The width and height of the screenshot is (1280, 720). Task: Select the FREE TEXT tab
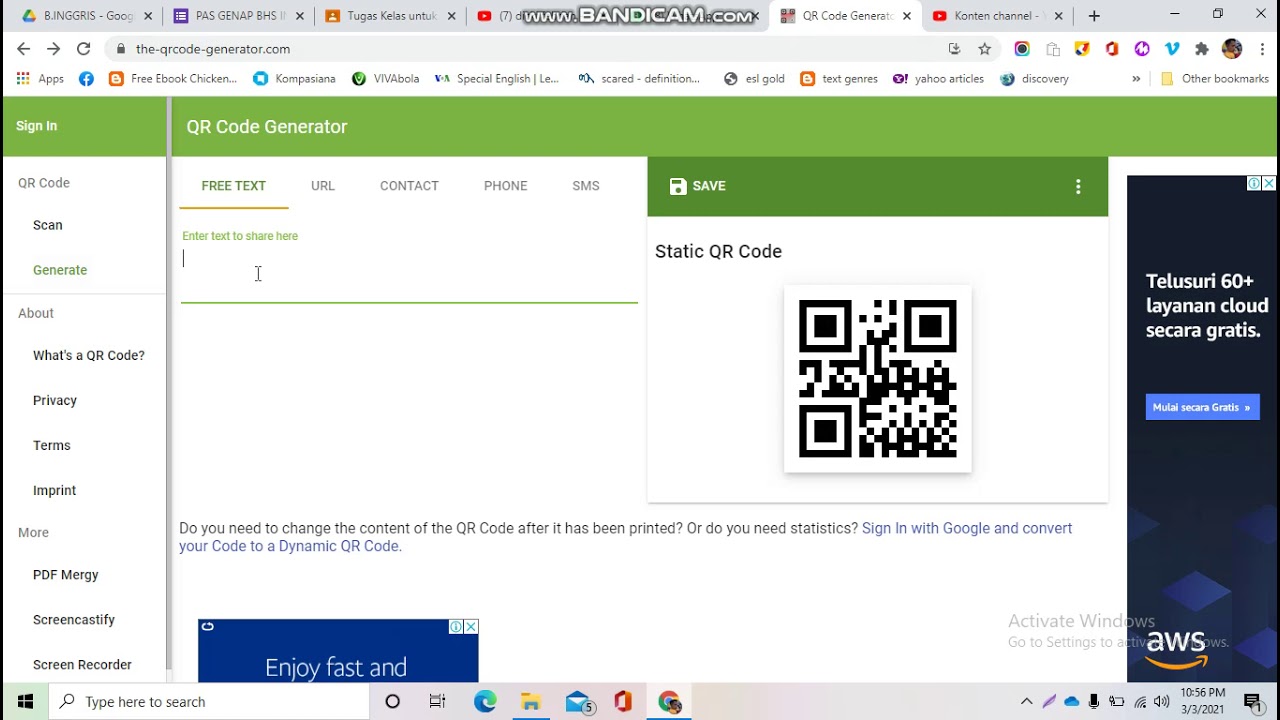click(234, 186)
